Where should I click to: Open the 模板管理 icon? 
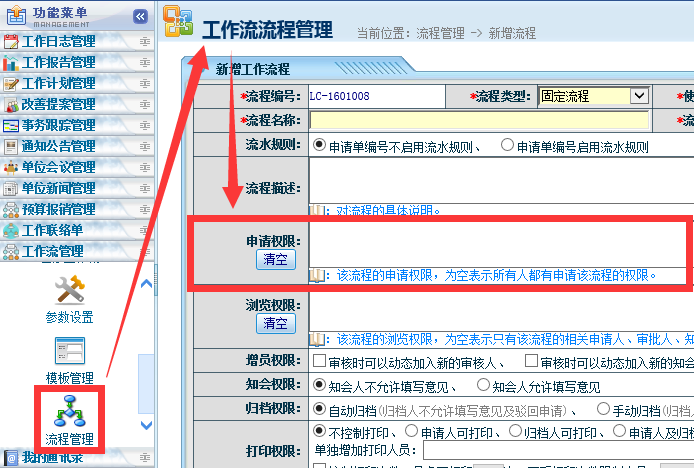point(69,352)
